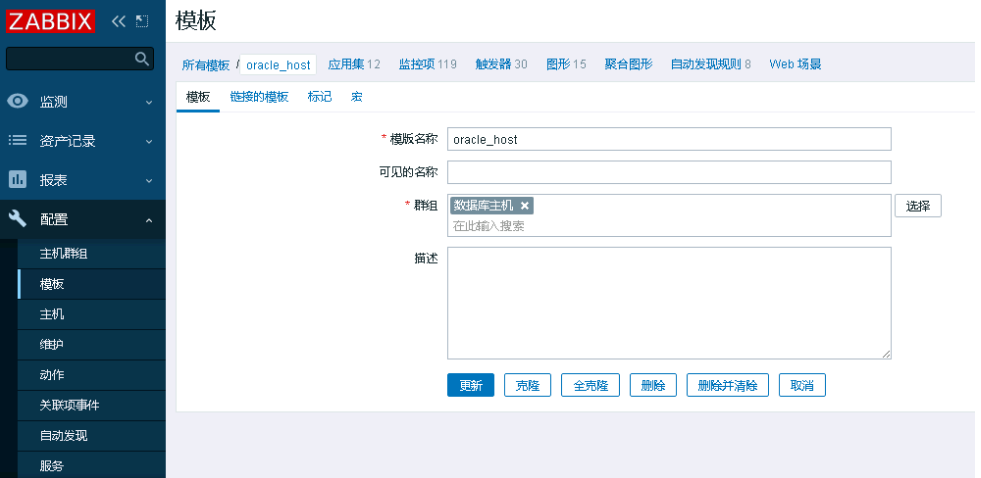The height and width of the screenshot is (478, 981).
Task: Switch to 标记 tab
Action: pyautogui.click(x=320, y=97)
